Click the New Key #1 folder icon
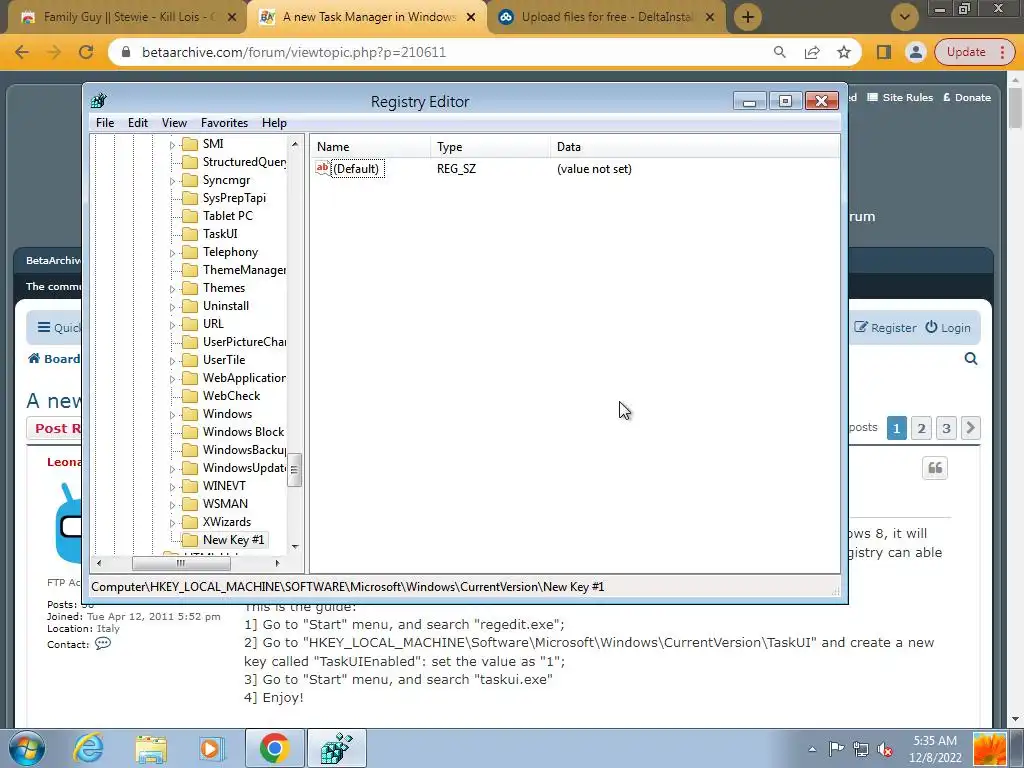The image size is (1024, 768). pos(190,540)
